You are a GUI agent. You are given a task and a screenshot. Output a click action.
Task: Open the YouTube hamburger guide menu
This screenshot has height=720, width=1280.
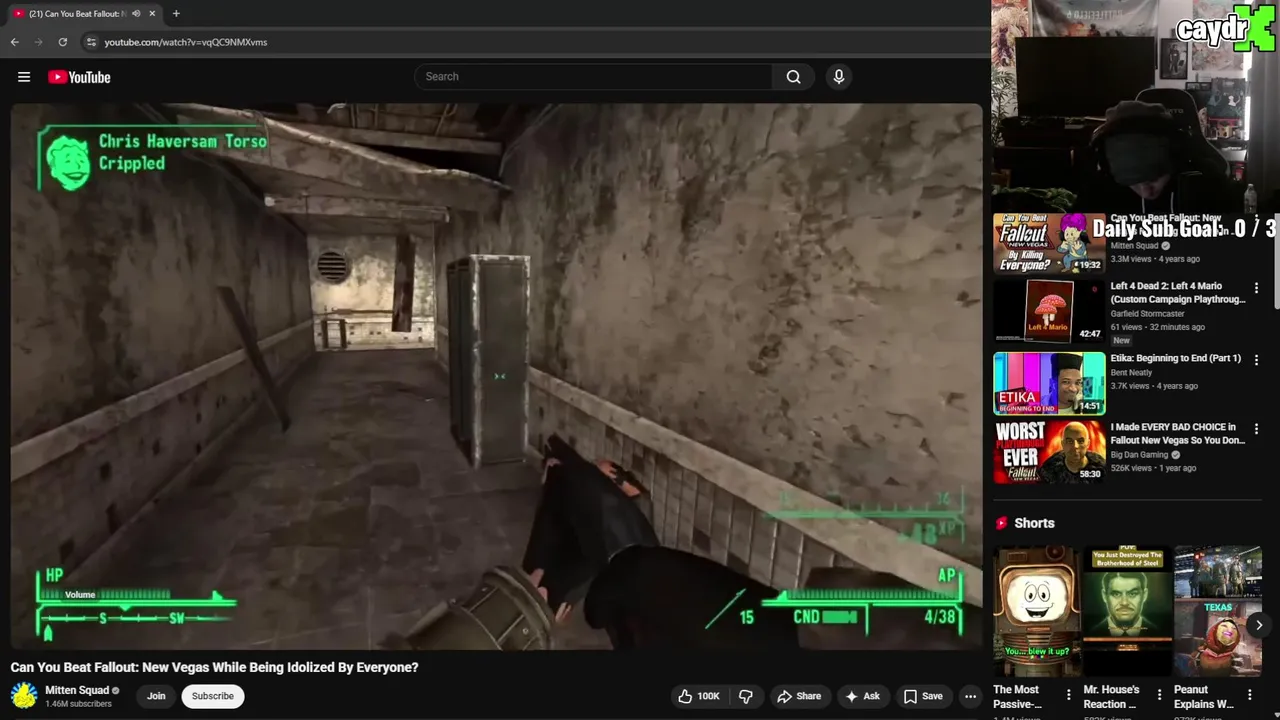pos(24,77)
